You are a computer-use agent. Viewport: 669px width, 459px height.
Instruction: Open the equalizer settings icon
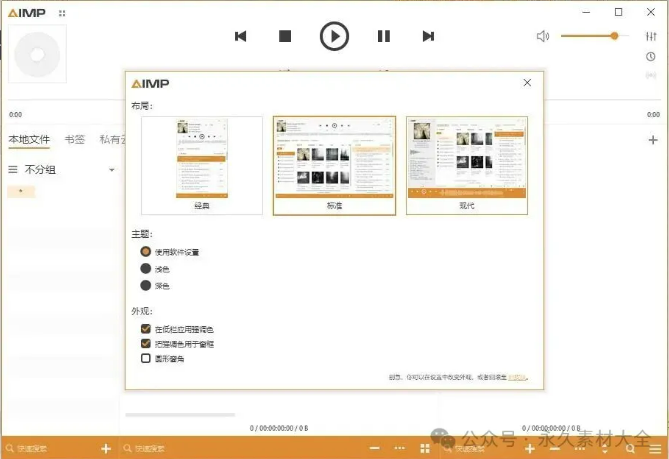[651, 36]
